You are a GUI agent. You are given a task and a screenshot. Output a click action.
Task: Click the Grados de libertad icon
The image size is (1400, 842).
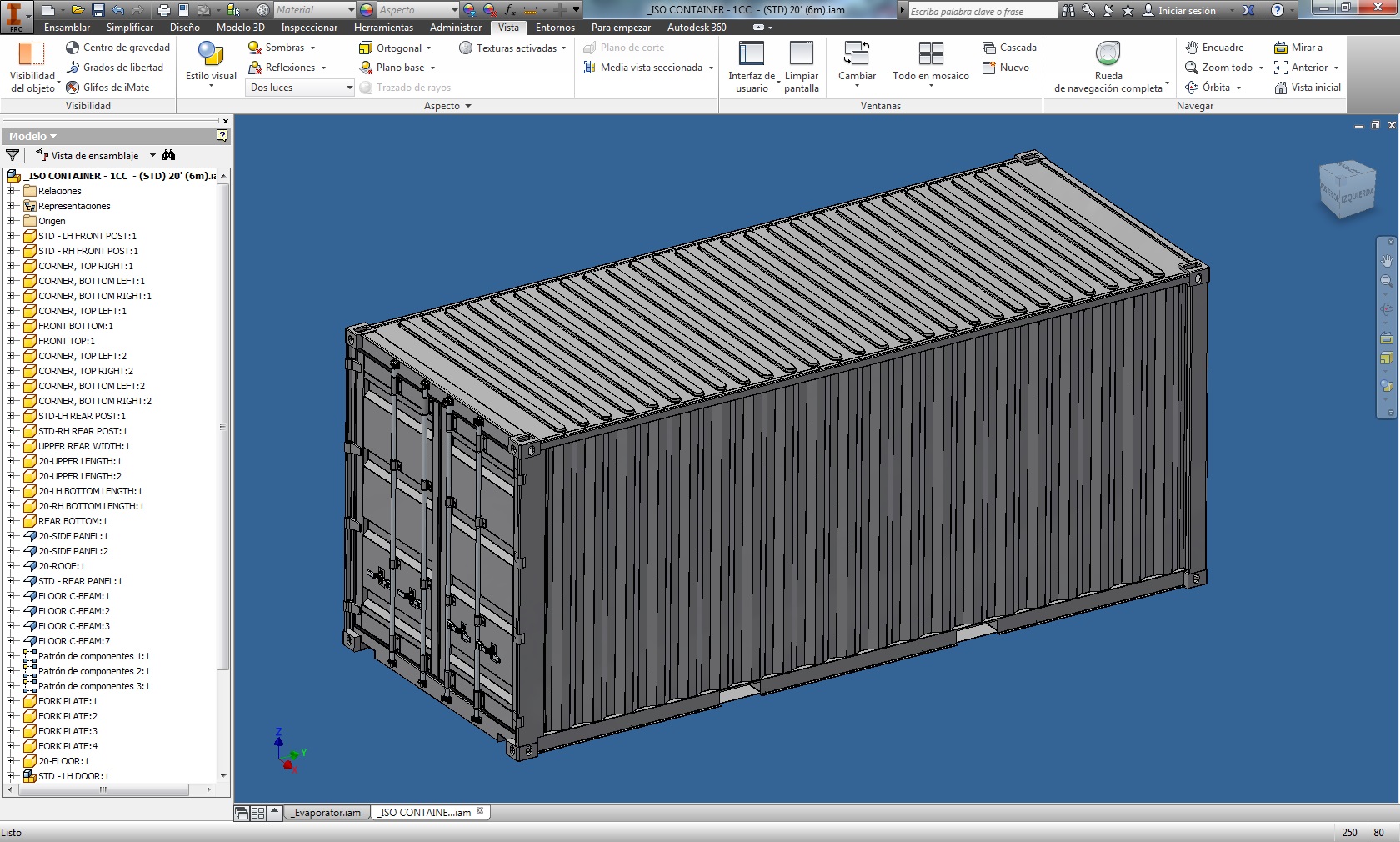click(x=72, y=68)
